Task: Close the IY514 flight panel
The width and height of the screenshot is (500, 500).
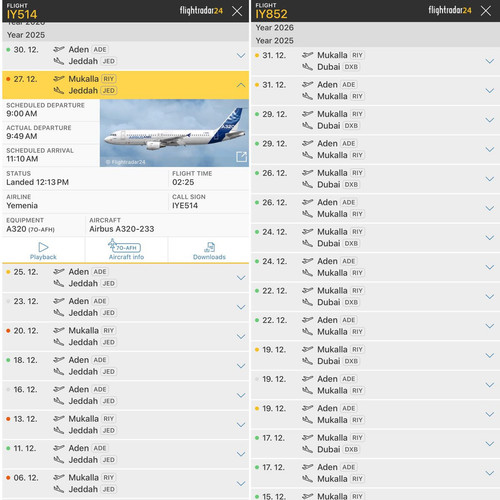Action: [237, 11]
